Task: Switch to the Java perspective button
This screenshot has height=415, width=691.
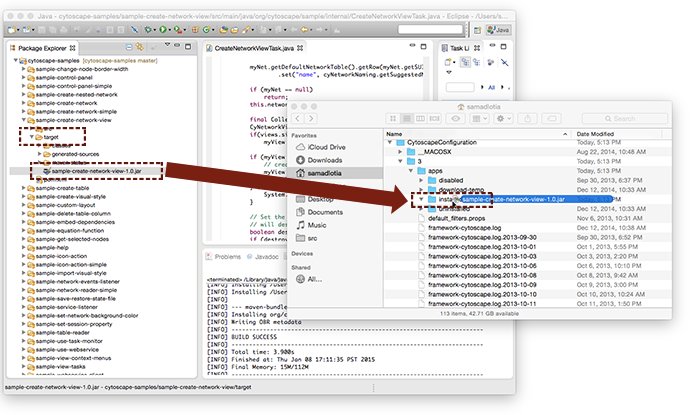Action: (498, 30)
